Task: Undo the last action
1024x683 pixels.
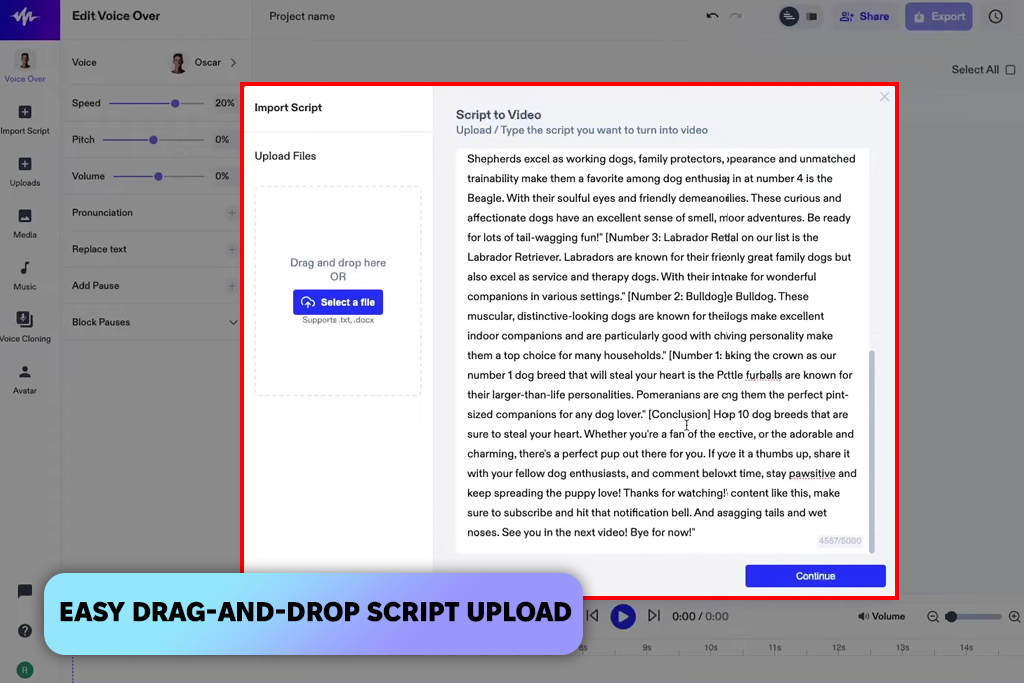Action: tap(712, 16)
